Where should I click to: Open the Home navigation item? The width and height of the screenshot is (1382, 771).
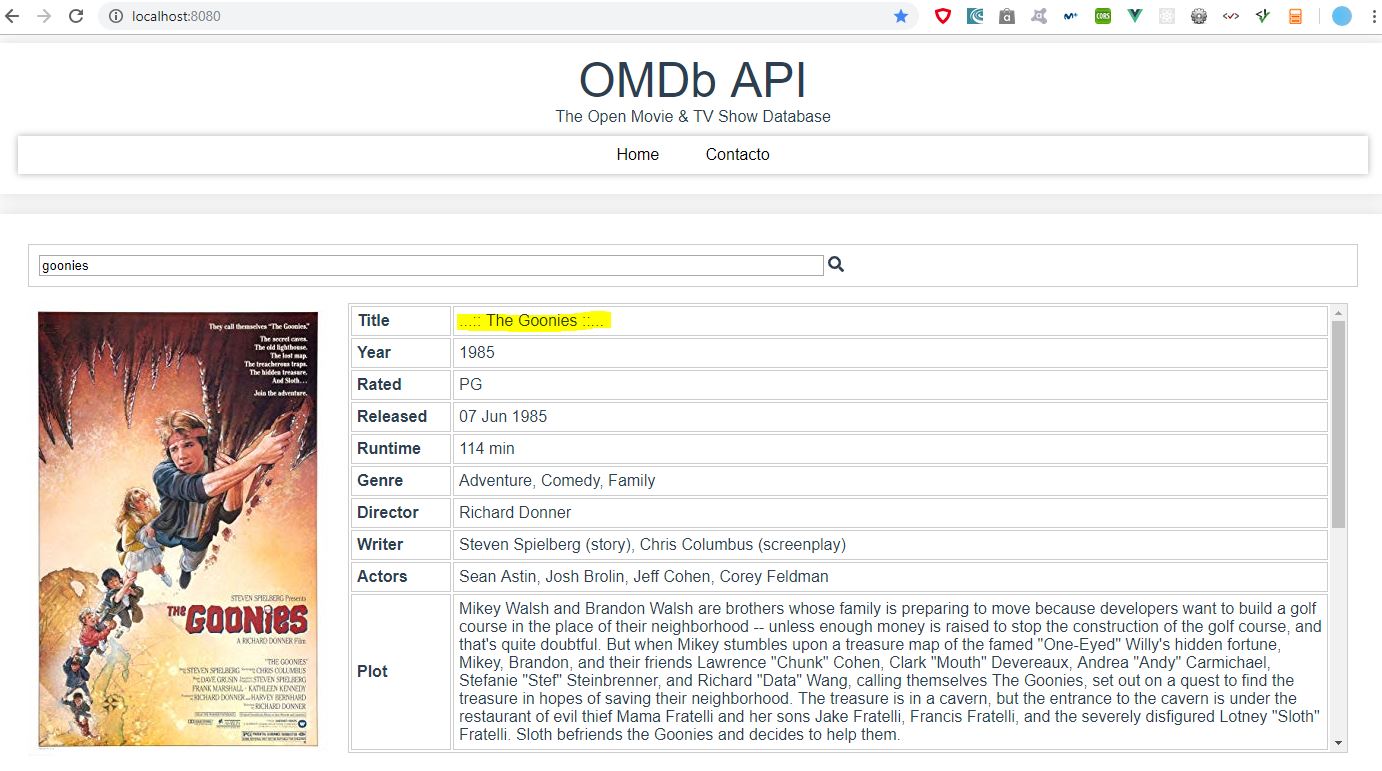click(x=637, y=154)
